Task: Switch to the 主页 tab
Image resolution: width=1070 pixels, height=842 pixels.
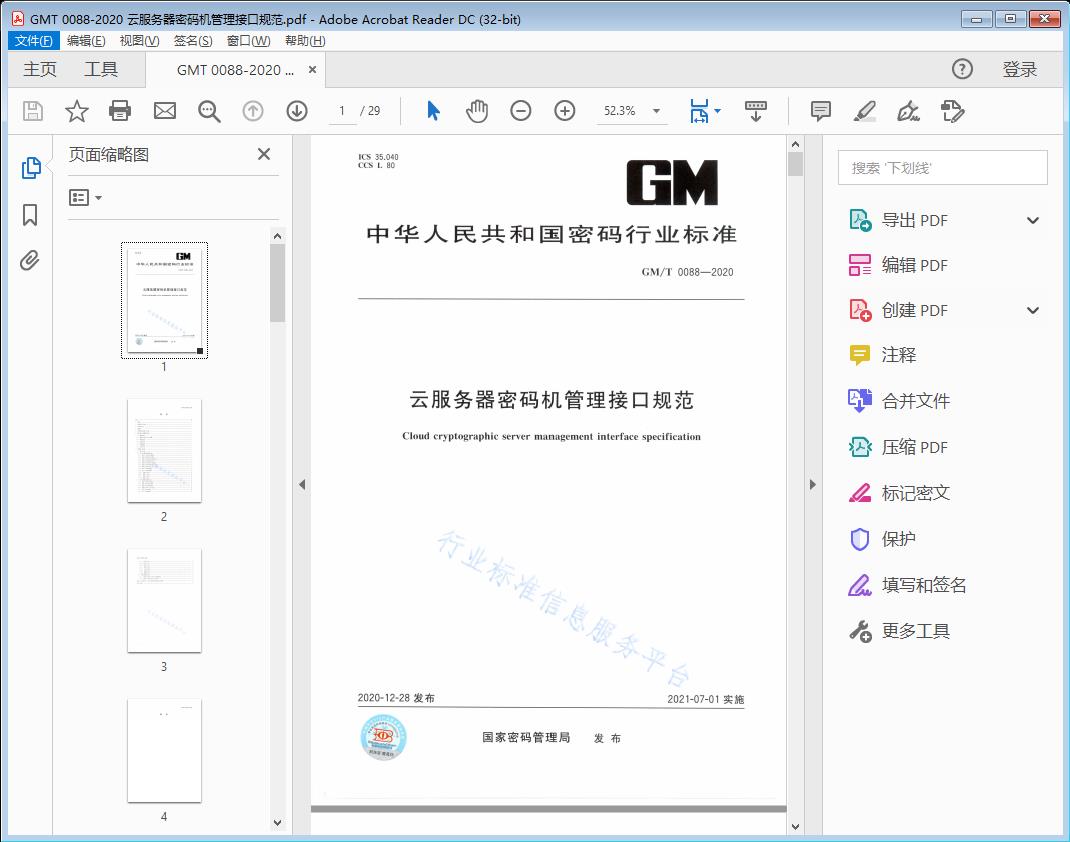Action: (40, 69)
